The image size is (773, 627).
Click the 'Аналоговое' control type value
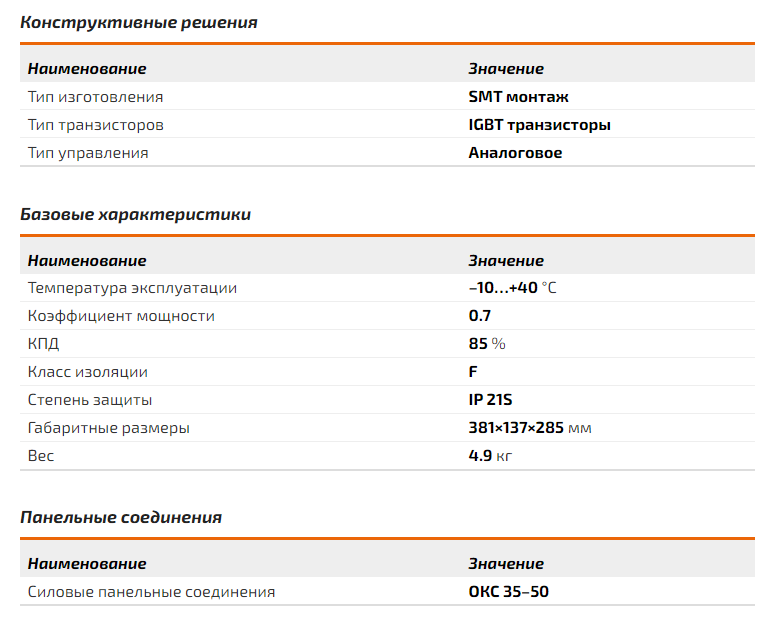point(515,153)
